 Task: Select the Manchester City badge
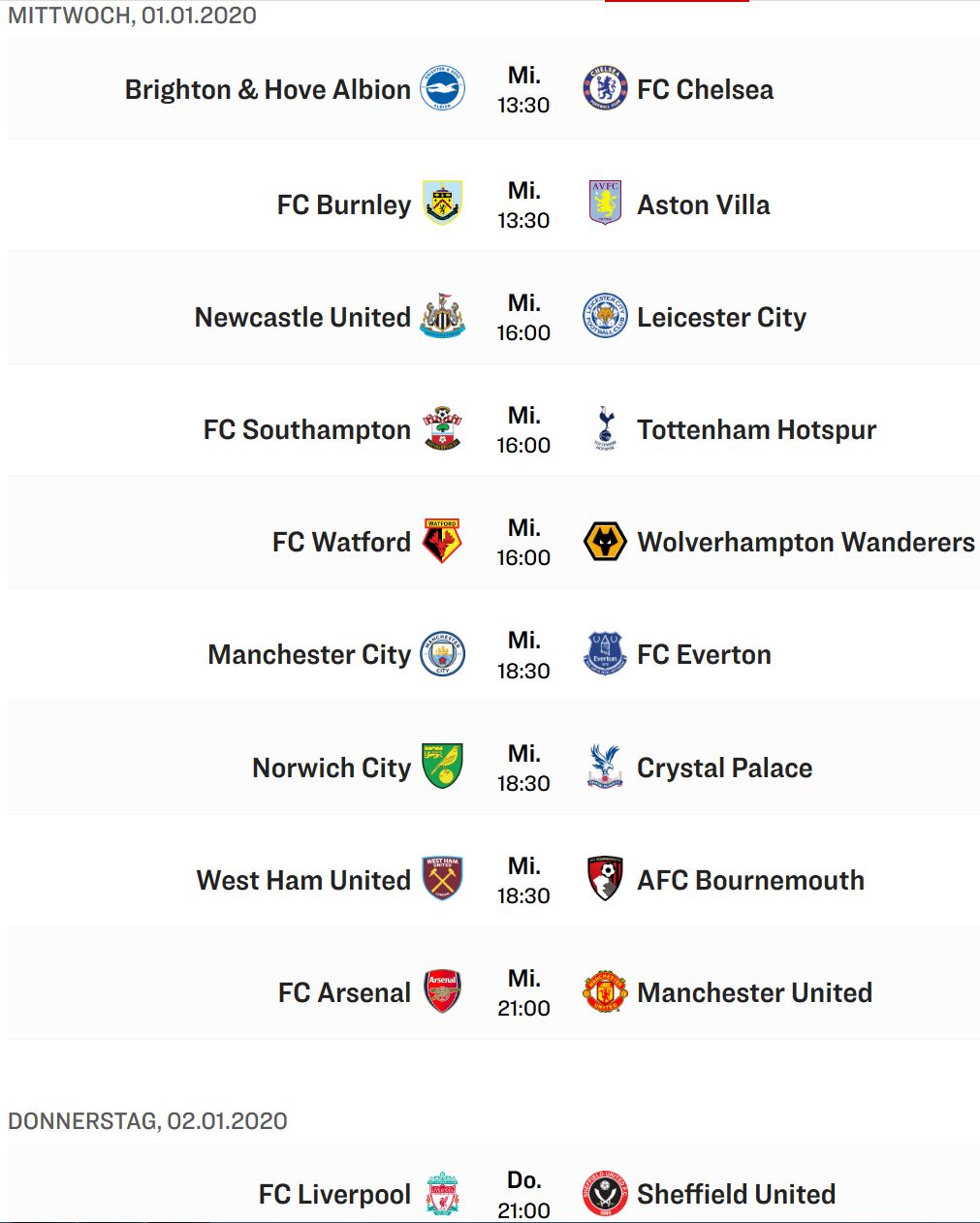(442, 654)
